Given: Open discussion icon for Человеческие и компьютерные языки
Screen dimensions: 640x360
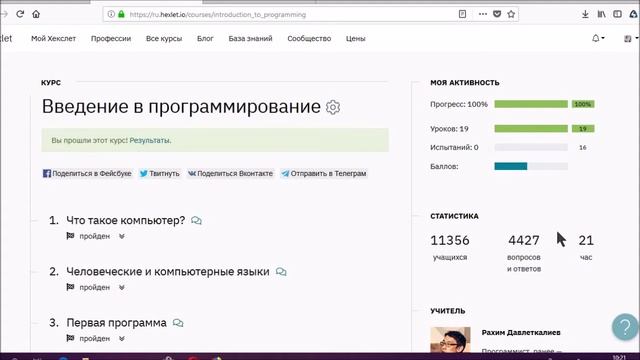Looking at the screenshot, I should [x=281, y=272].
